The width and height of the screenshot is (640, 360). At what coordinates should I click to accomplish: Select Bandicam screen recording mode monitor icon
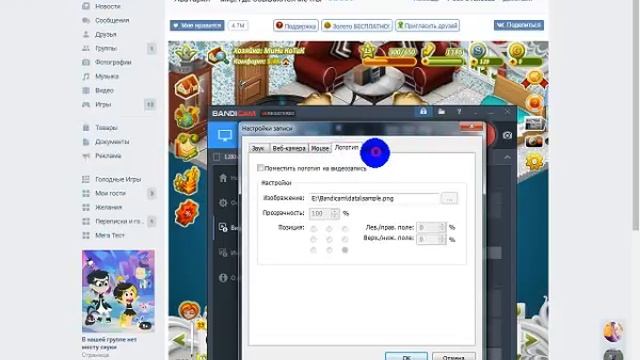pos(224,135)
